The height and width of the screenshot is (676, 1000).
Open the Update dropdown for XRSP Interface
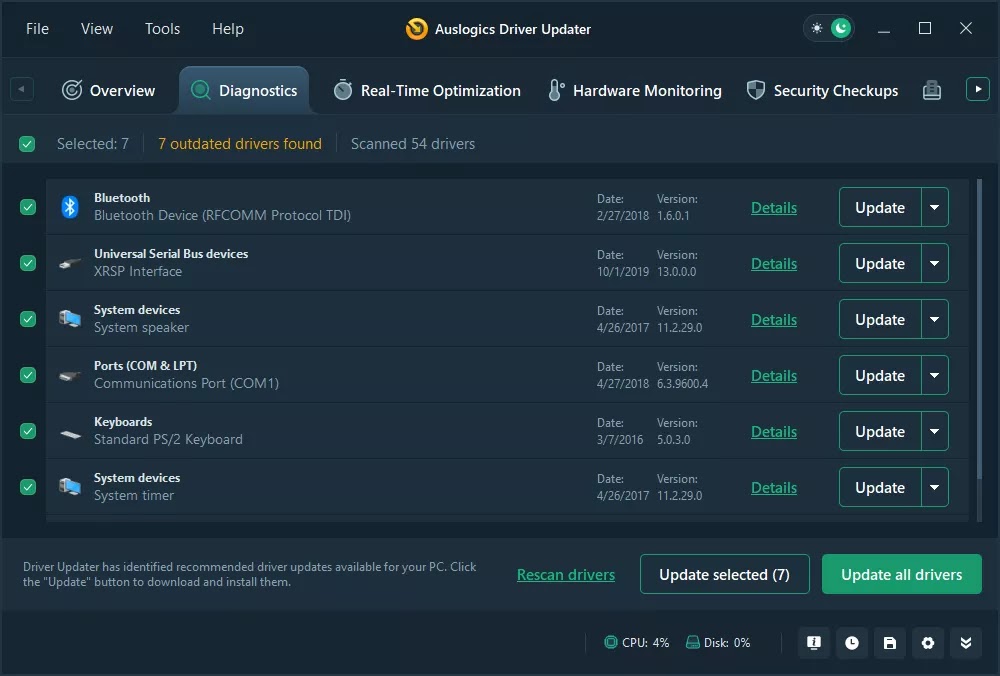pyautogui.click(x=934, y=263)
